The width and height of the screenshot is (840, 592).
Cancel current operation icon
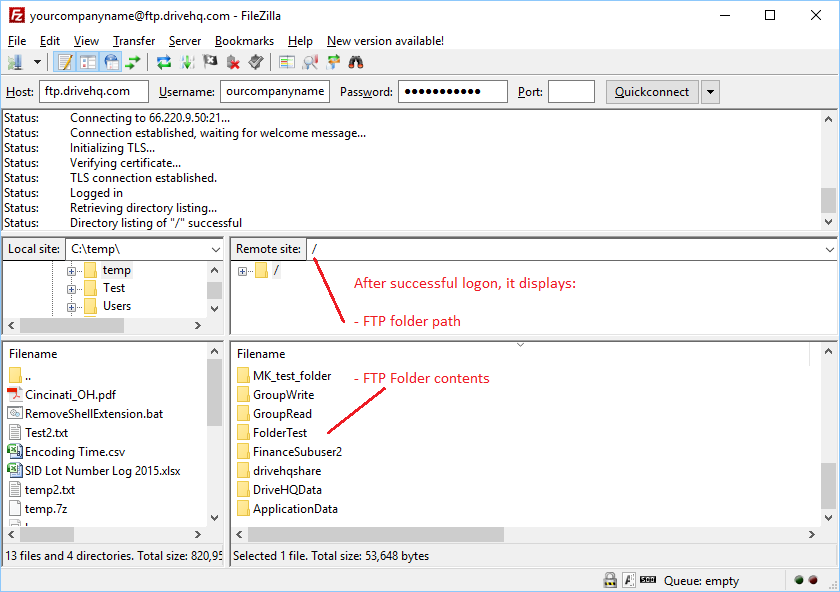(x=210, y=62)
